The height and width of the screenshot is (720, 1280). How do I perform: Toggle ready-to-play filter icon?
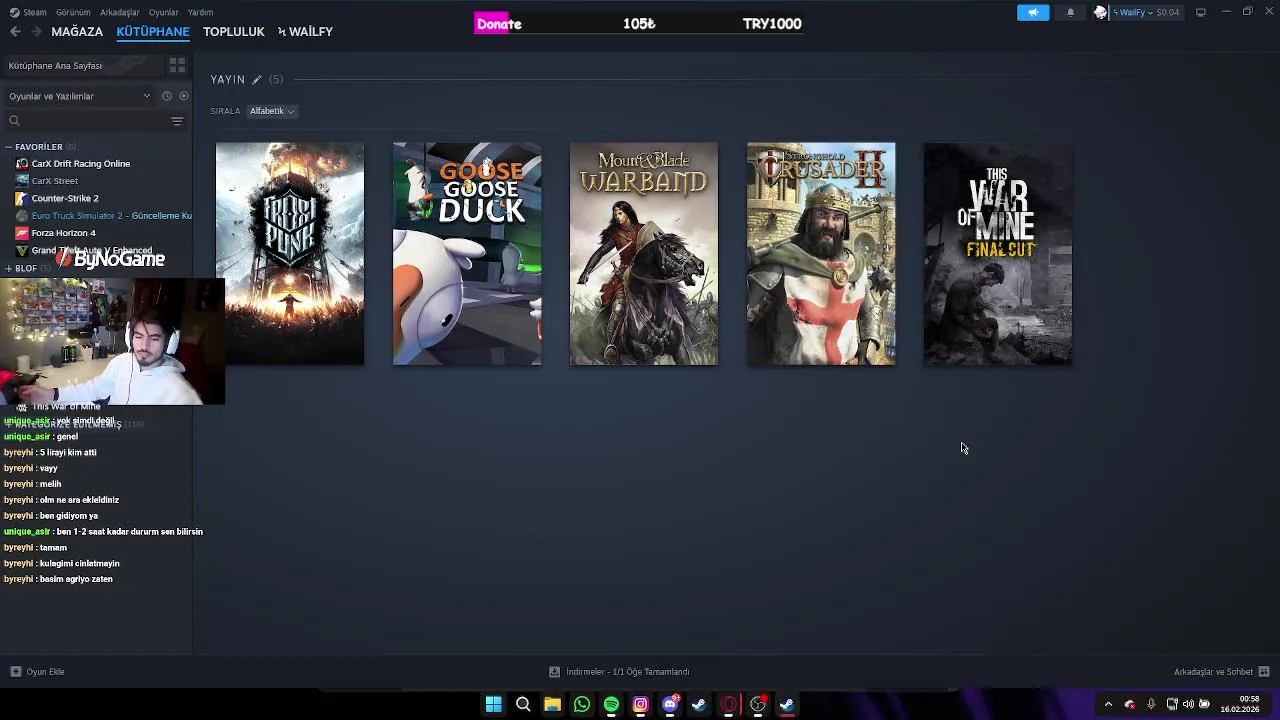click(183, 96)
